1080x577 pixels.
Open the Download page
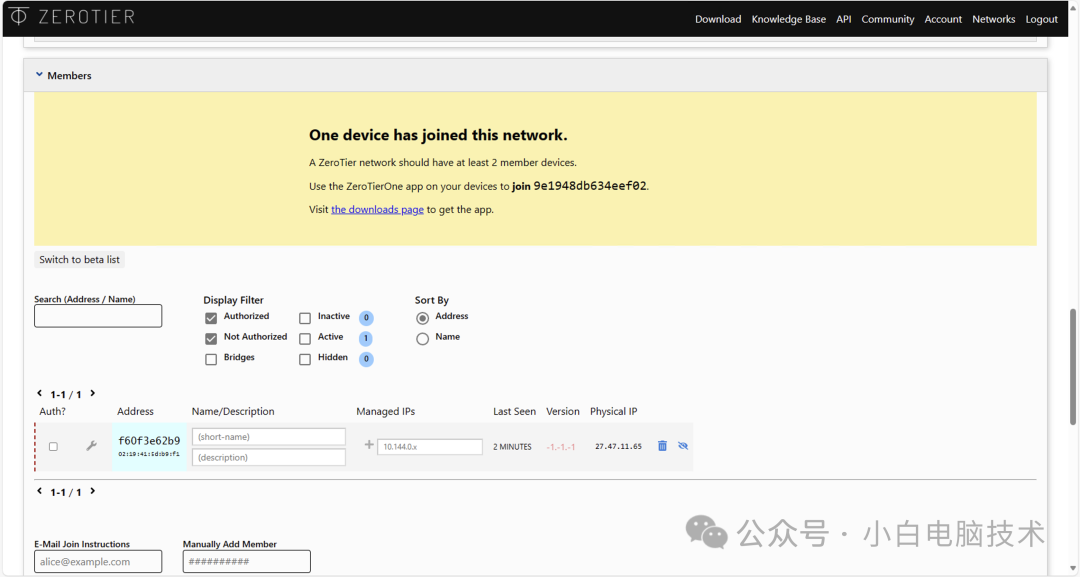[718, 19]
